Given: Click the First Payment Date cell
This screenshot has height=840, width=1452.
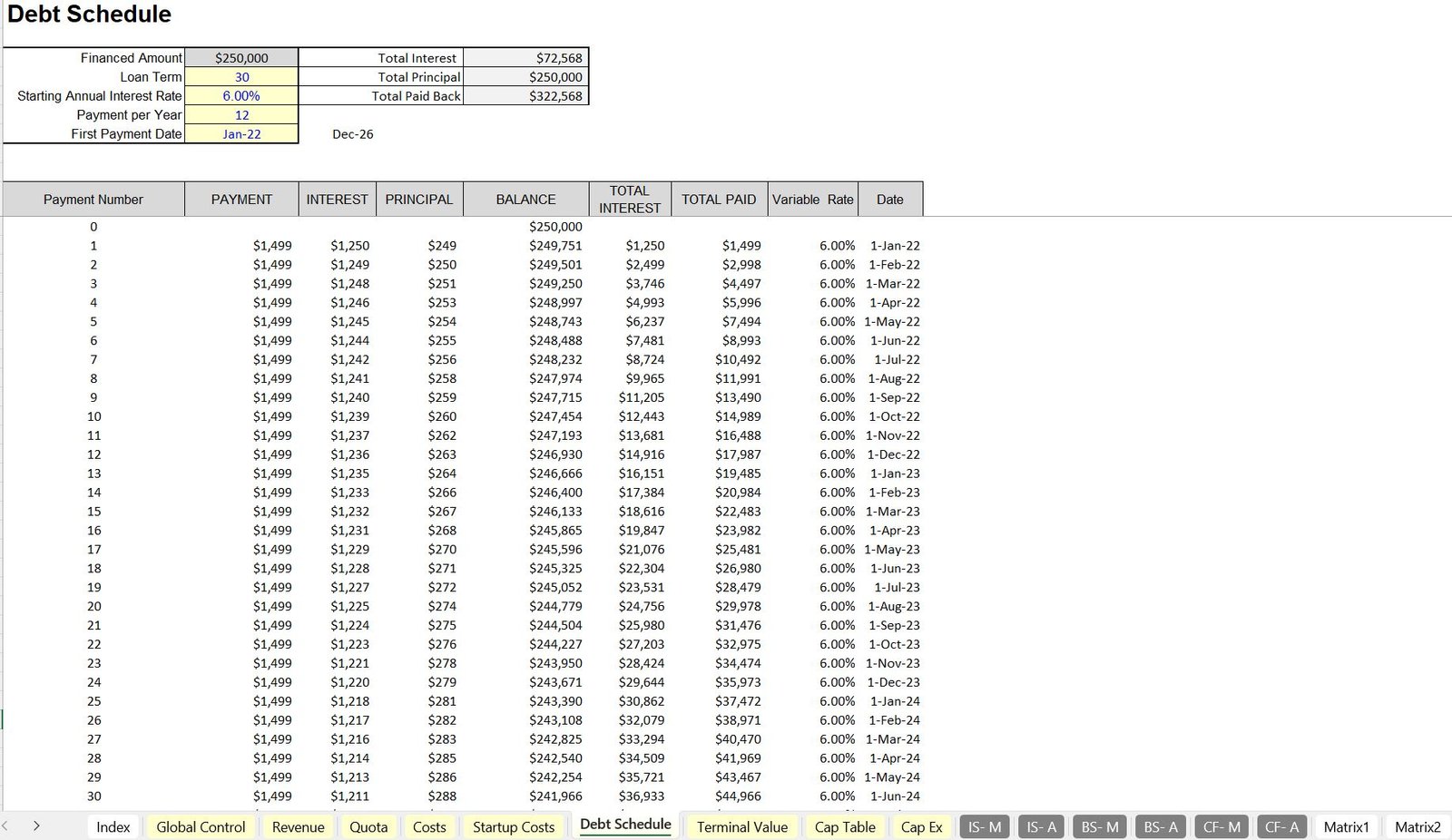Looking at the screenshot, I should click(x=241, y=134).
